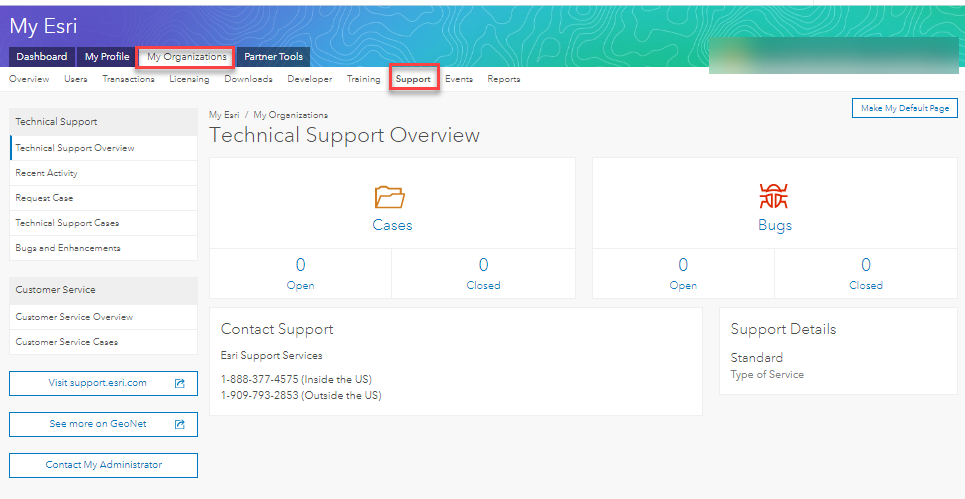Click the My Esri breadcrumb link
This screenshot has height=499, width=965.
coord(224,115)
